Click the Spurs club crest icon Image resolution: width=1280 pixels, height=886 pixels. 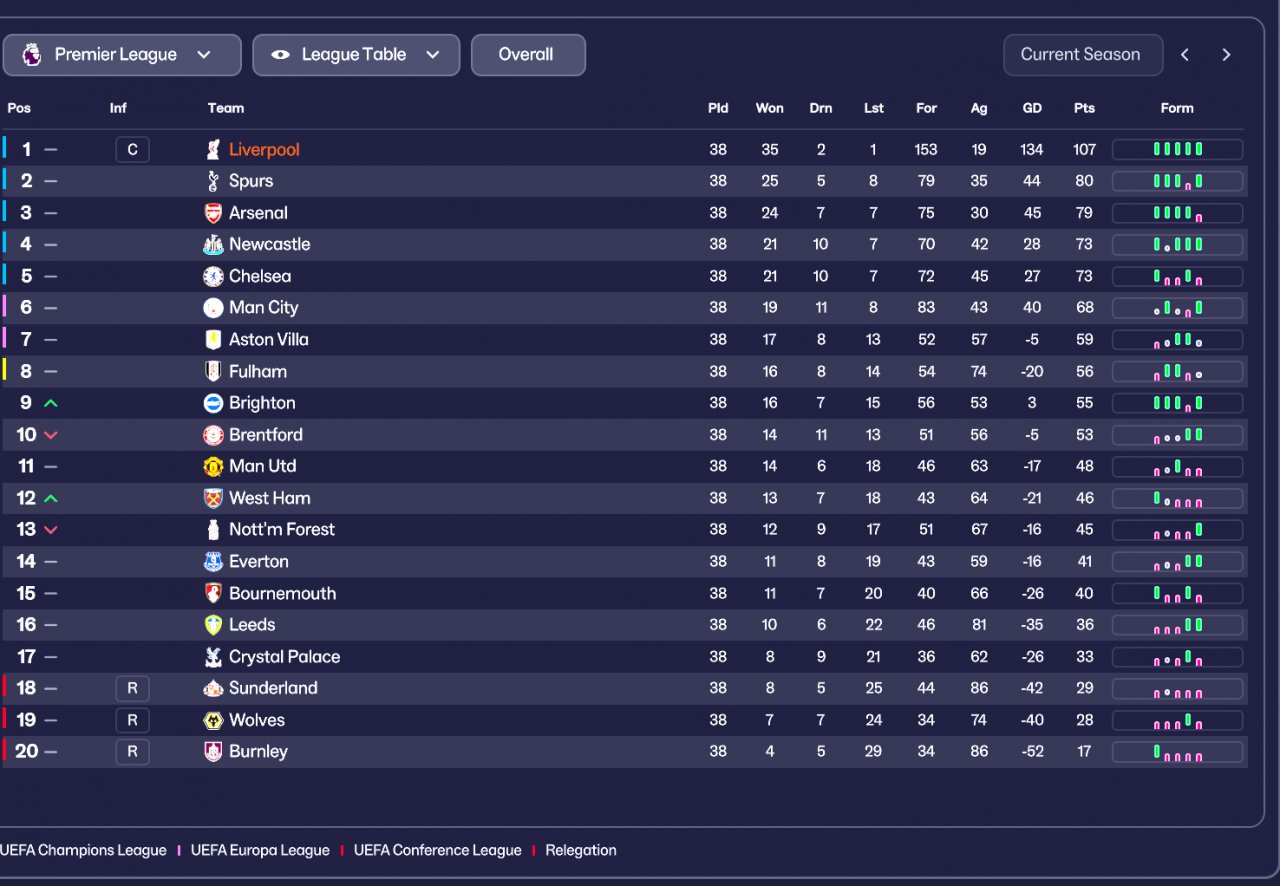click(x=213, y=181)
